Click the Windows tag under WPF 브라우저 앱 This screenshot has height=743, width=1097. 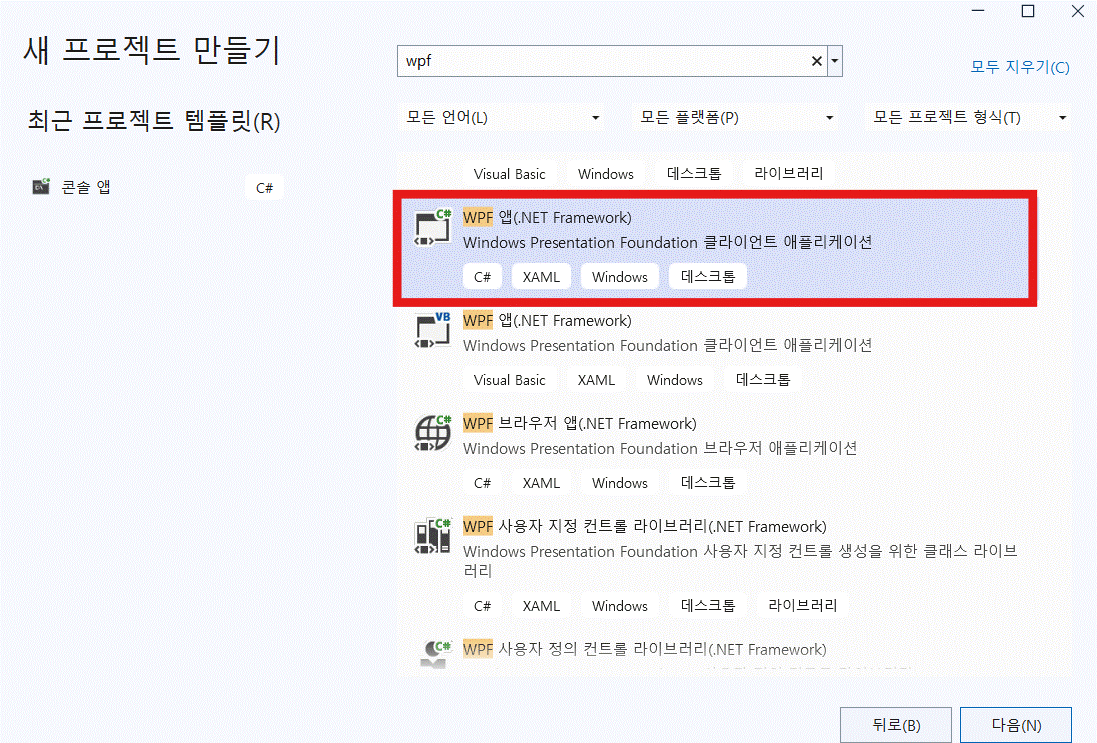(x=620, y=483)
